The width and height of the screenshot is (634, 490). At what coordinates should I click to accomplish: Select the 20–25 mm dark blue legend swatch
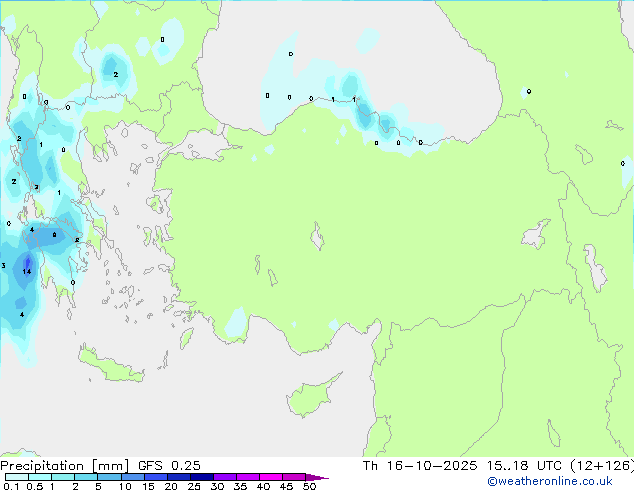coord(179,477)
